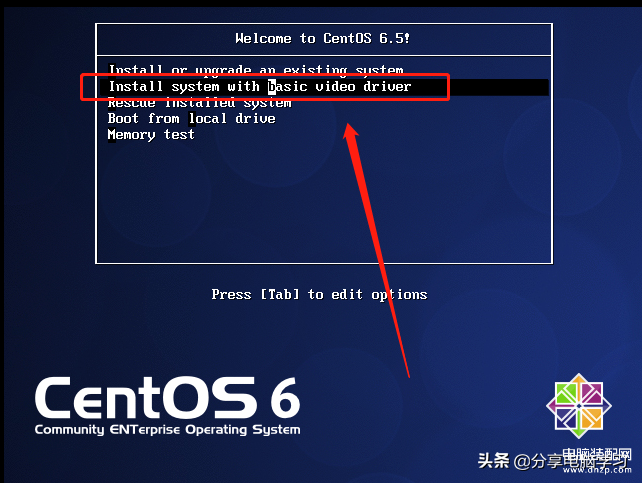Click the 头条 watermark text
The image size is (642, 483).
(493, 461)
